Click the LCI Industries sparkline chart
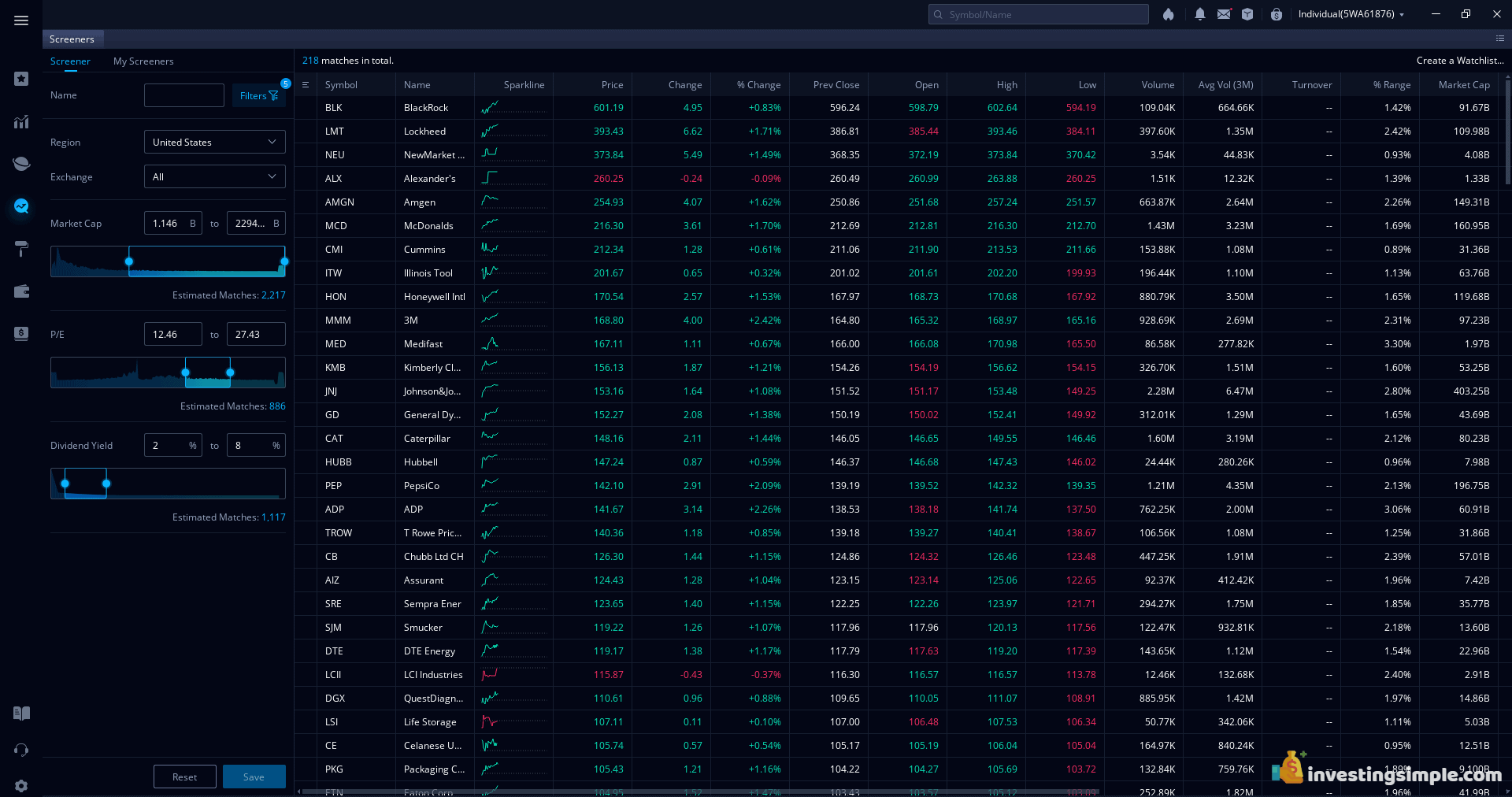This screenshot has width=1512, height=797. (x=513, y=675)
